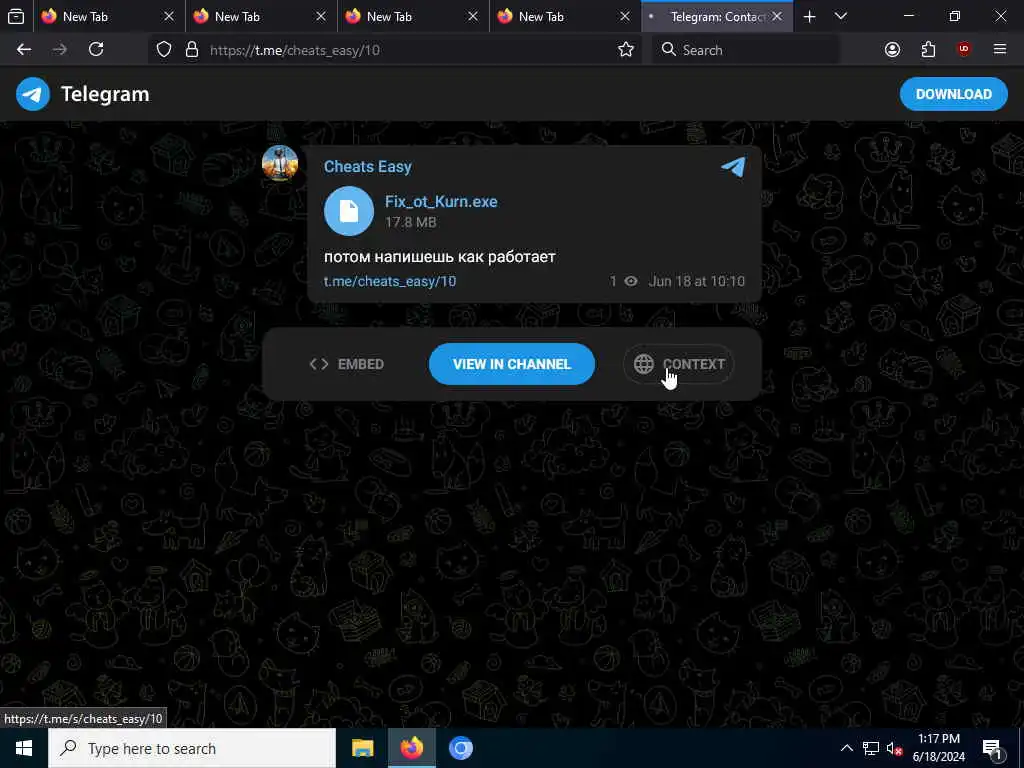1024x768 pixels.
Task: Click the blue circular taskbar app icon
Action: coord(460,748)
